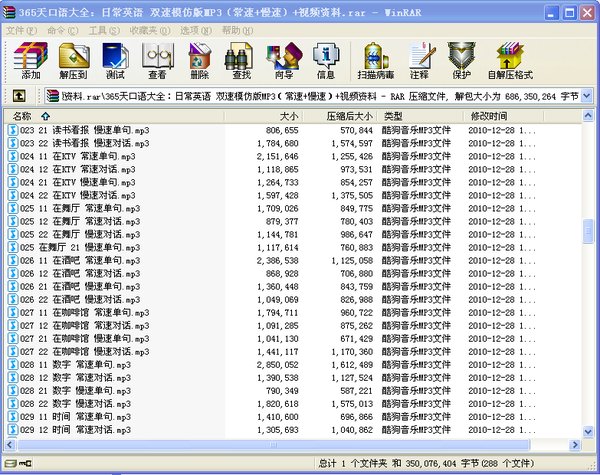Open the 查看 (View) tool
The image size is (600, 475).
click(x=157, y=60)
